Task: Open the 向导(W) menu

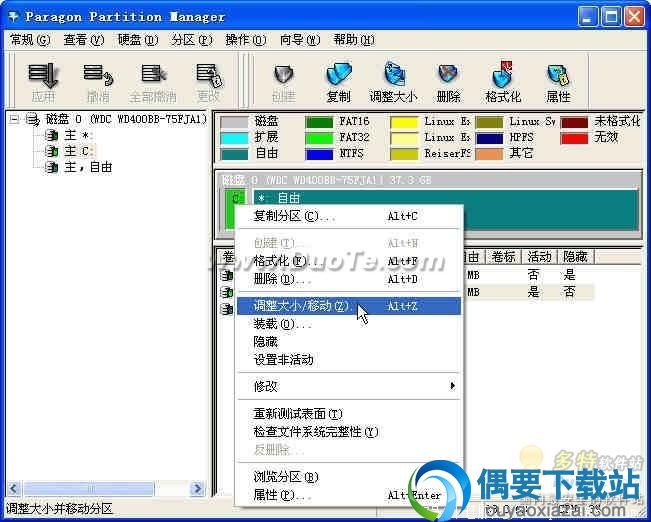Action: point(300,40)
